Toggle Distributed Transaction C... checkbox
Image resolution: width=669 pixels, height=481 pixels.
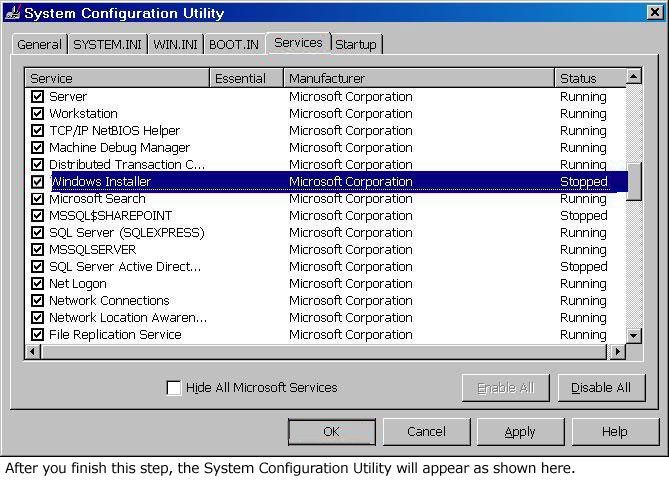coord(38,164)
